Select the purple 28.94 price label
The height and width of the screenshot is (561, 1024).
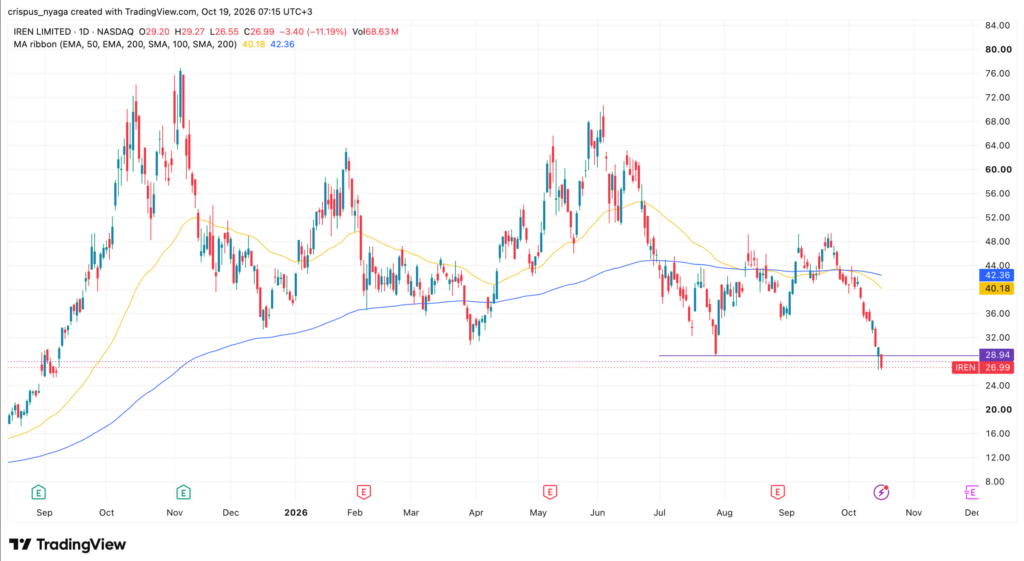997,355
